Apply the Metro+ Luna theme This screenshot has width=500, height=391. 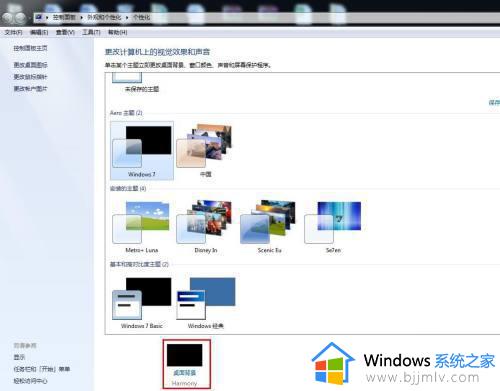142,227
